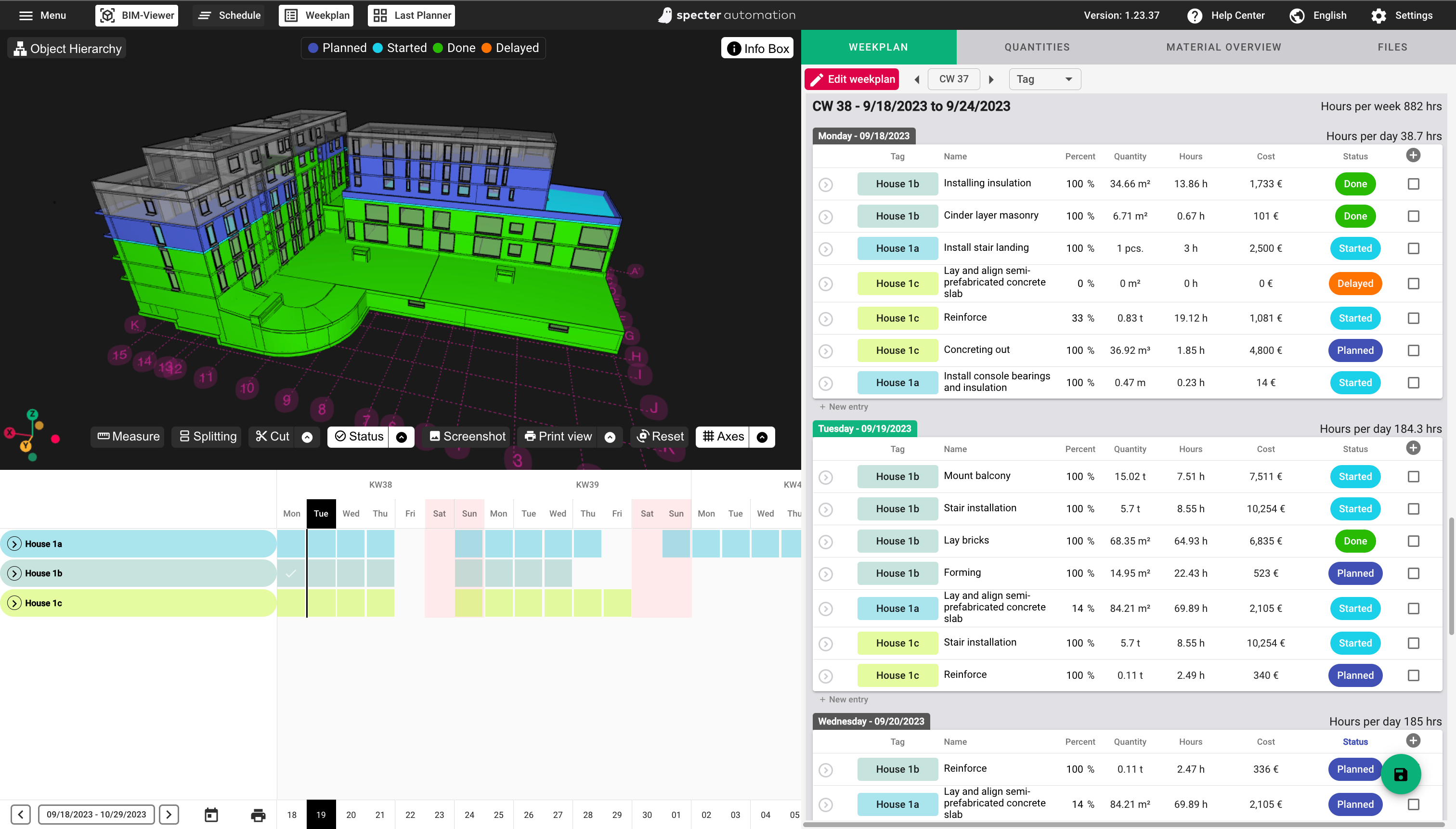Take a Screenshot of the model
This screenshot has height=829, width=1456.
click(x=467, y=437)
